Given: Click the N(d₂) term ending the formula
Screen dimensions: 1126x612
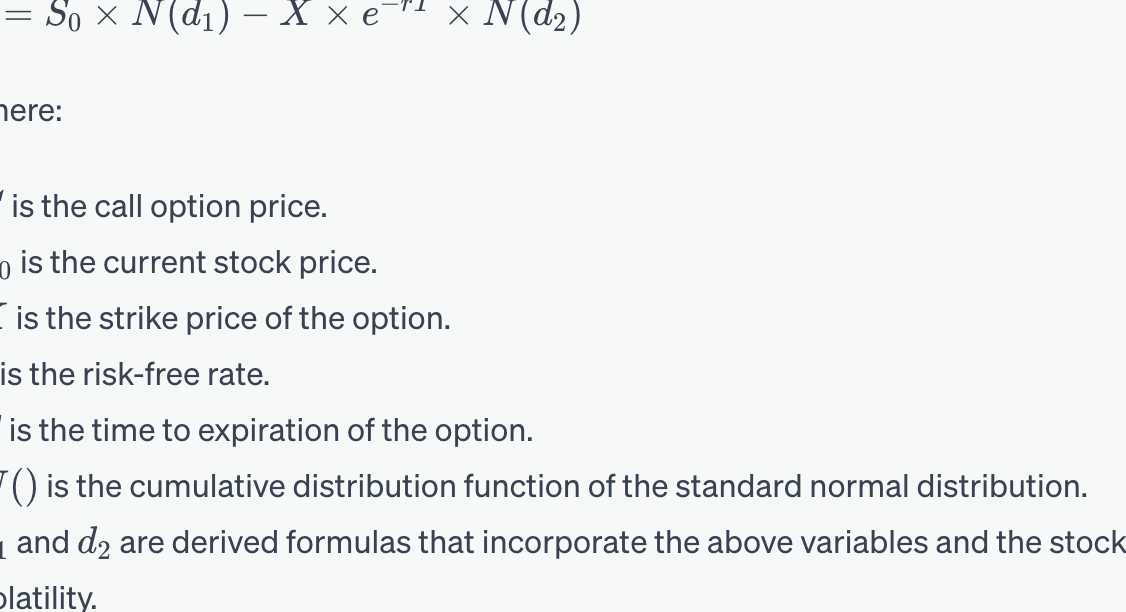Looking at the screenshot, I should click(x=532, y=16).
